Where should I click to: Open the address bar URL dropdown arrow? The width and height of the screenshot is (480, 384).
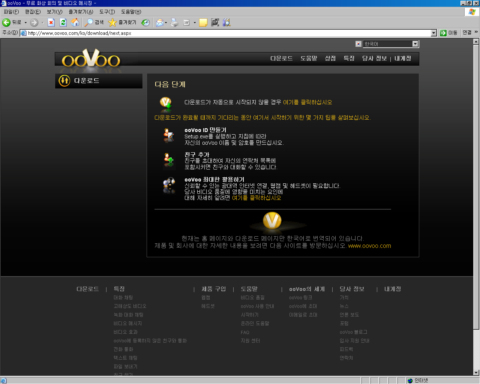click(434, 33)
